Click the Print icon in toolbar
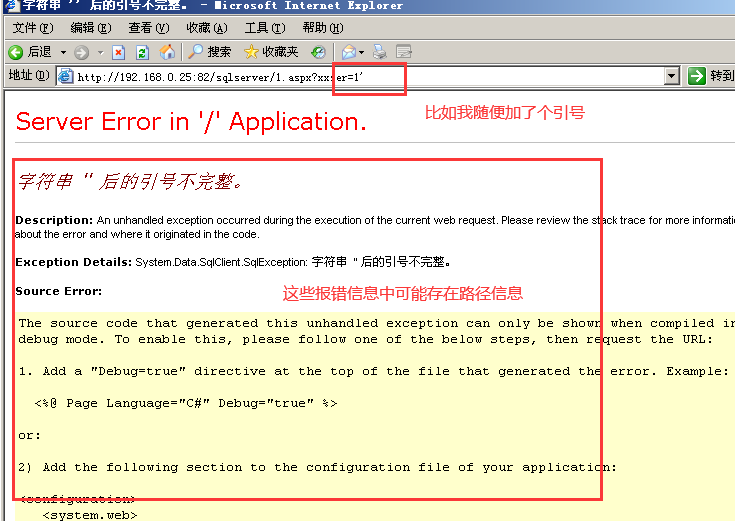The height and width of the screenshot is (521, 735). (x=380, y=52)
